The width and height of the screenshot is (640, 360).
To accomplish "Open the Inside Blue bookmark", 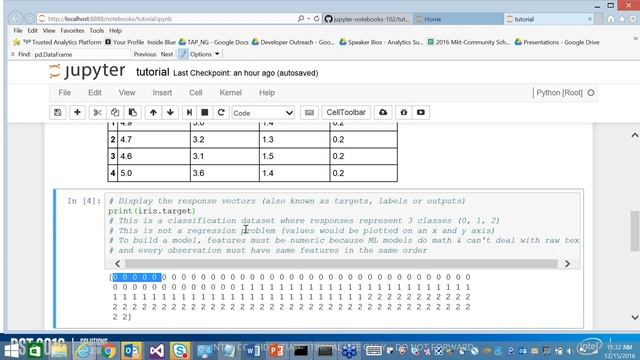I will tap(161, 42).
